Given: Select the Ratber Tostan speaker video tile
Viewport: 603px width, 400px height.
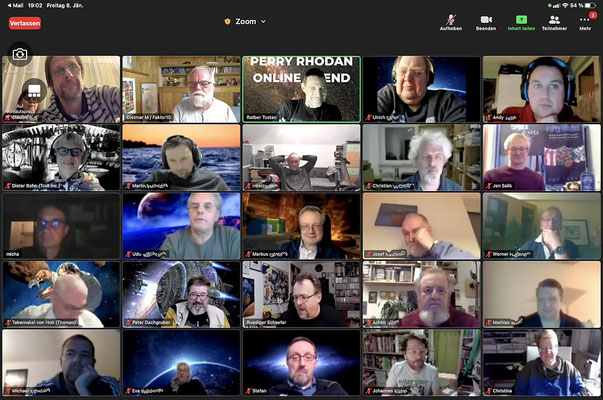Looking at the screenshot, I should click(302, 89).
